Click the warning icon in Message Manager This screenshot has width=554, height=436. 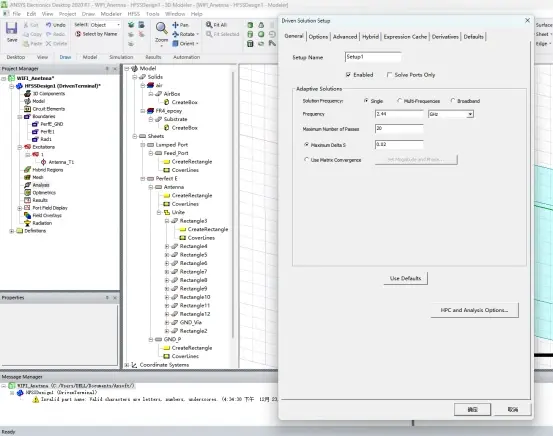click(x=35, y=400)
